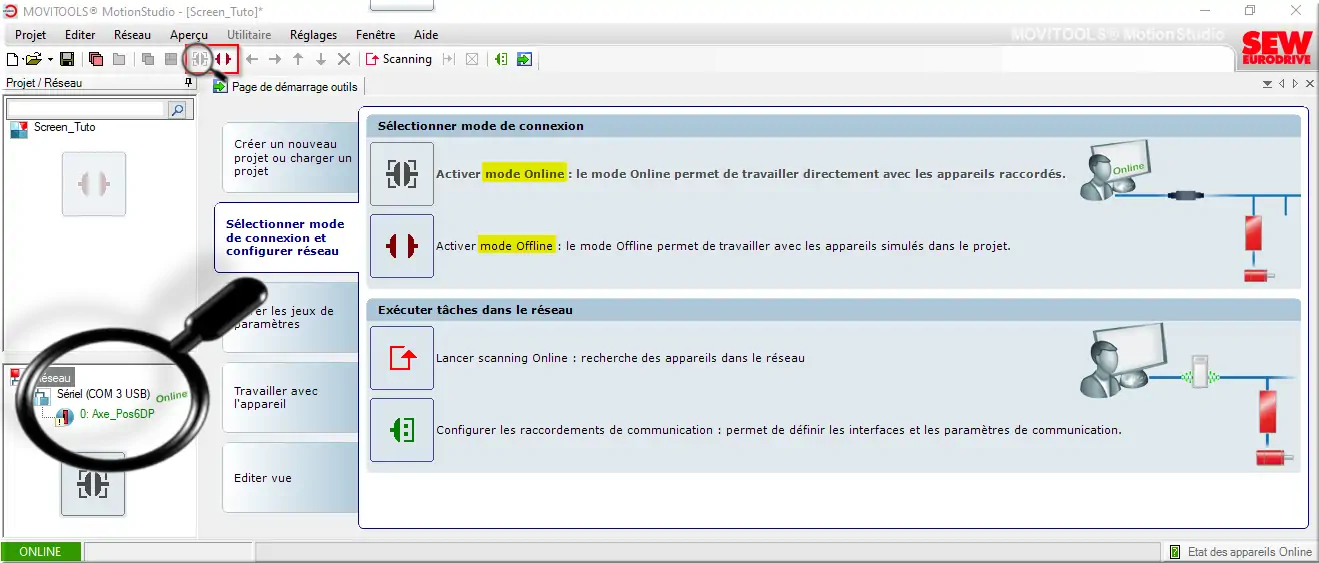Click the open project folder icon
Screen dimensions: 1319x563
pyautogui.click(x=33, y=59)
